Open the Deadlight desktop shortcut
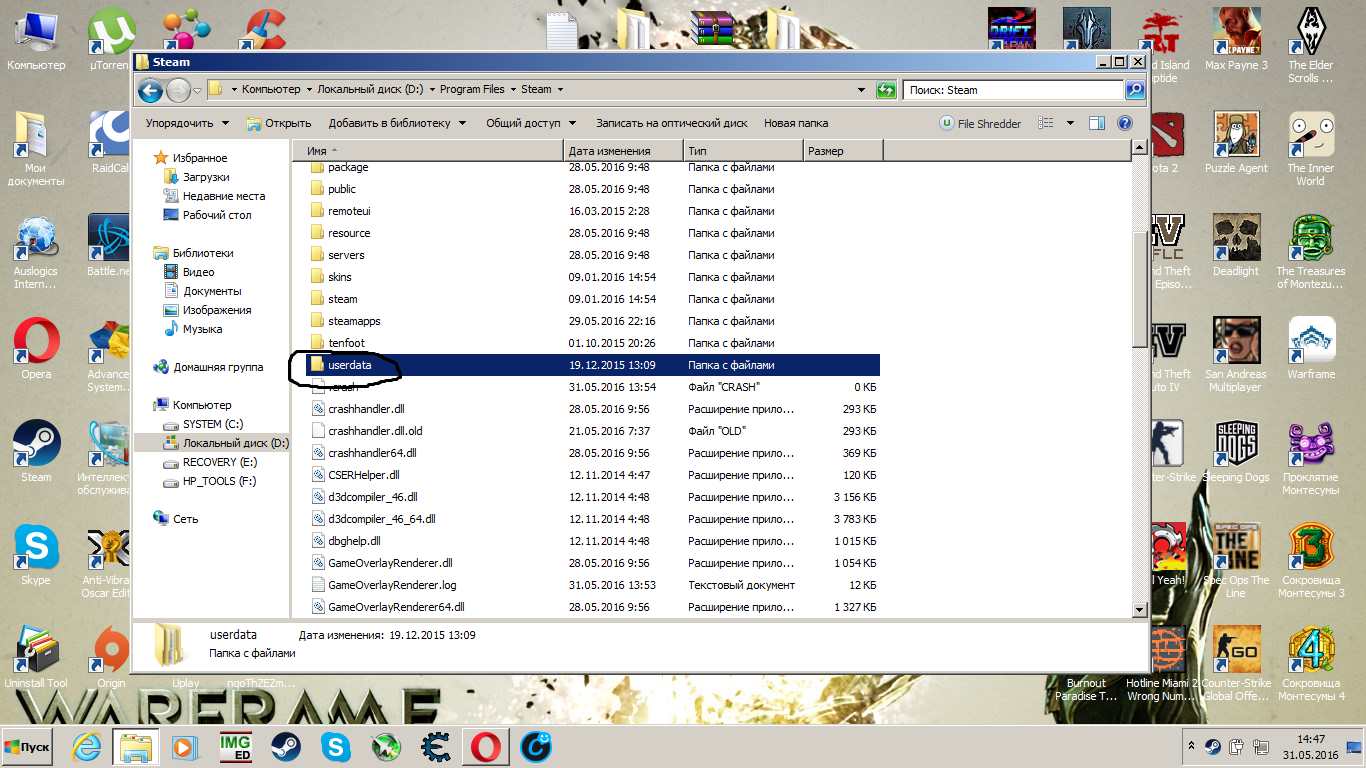This screenshot has height=768, width=1366. tap(1236, 246)
